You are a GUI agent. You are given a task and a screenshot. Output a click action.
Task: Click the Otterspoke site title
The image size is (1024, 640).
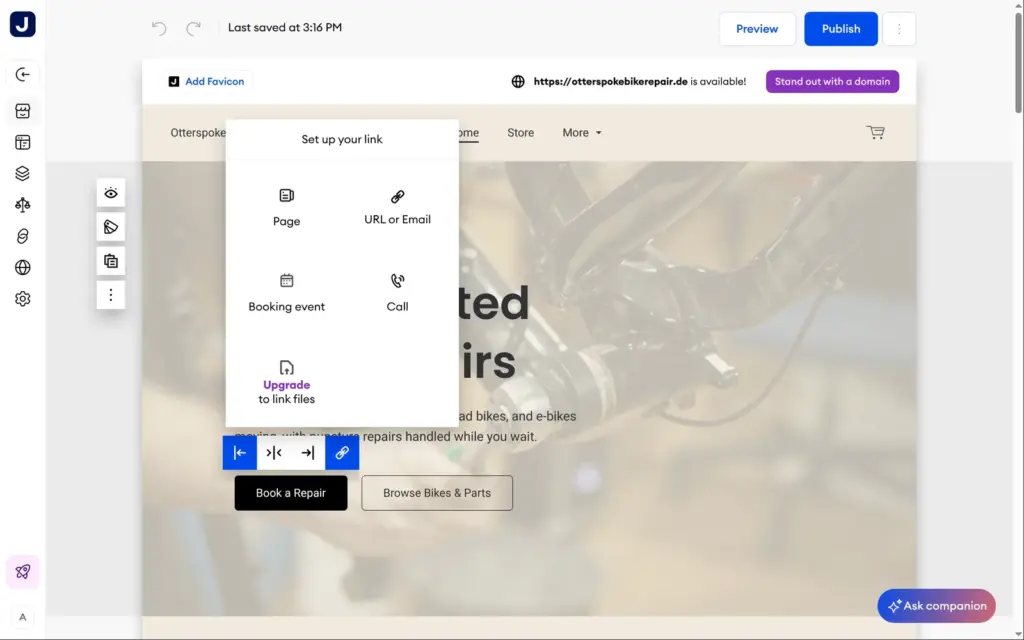tap(198, 133)
